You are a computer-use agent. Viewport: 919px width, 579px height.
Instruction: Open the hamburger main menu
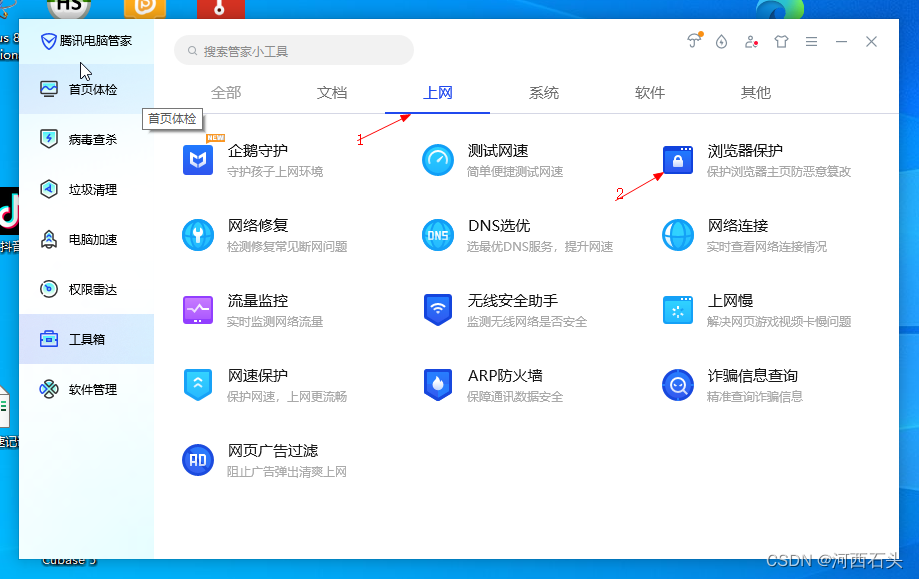tap(811, 42)
